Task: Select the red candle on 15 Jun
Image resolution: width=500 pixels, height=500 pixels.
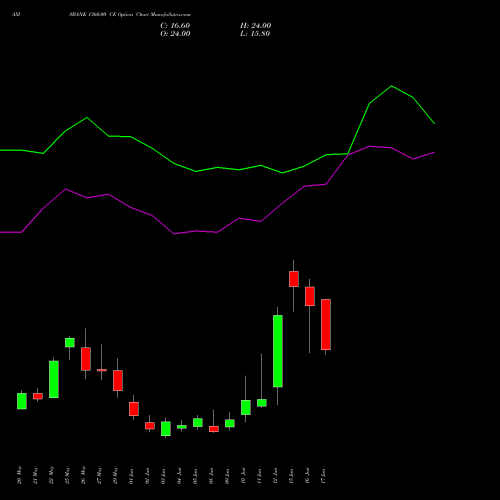Action: 294,279
